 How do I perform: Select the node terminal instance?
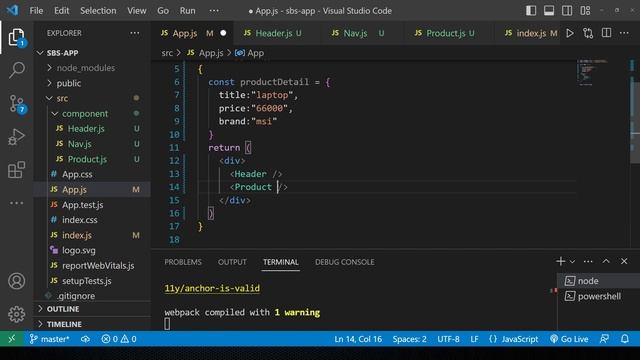coord(599,281)
